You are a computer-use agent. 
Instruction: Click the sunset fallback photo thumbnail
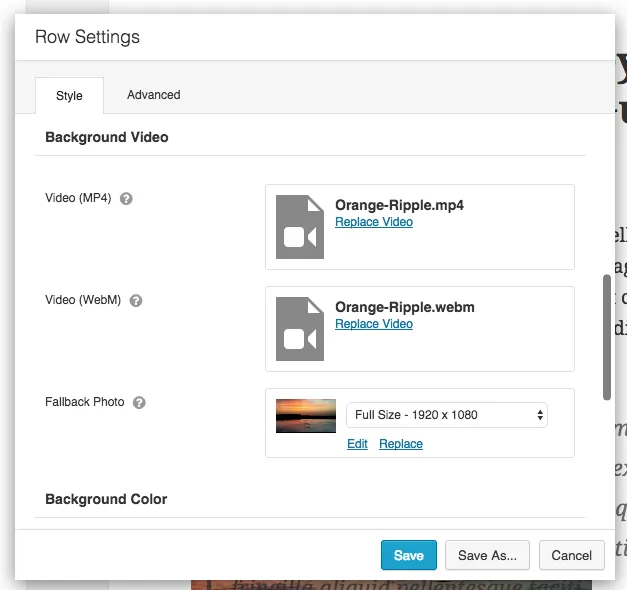pos(305,416)
